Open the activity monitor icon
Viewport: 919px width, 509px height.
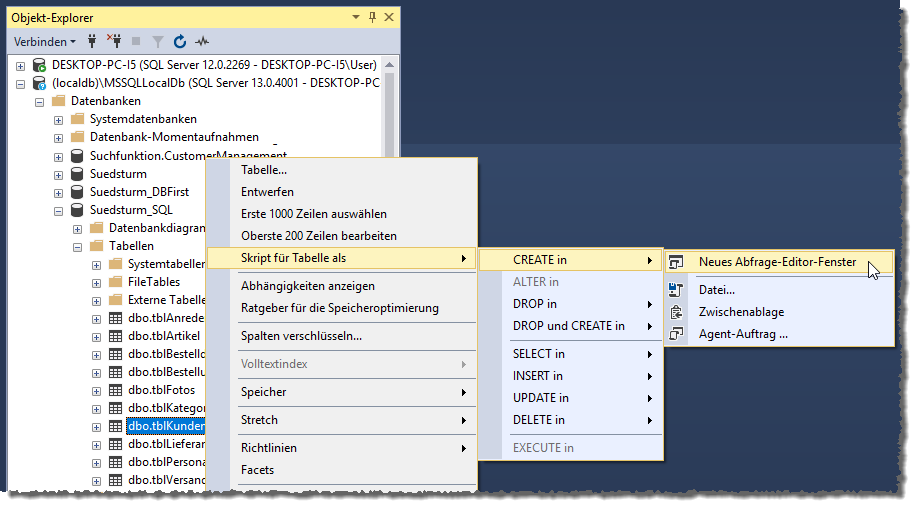(x=203, y=42)
